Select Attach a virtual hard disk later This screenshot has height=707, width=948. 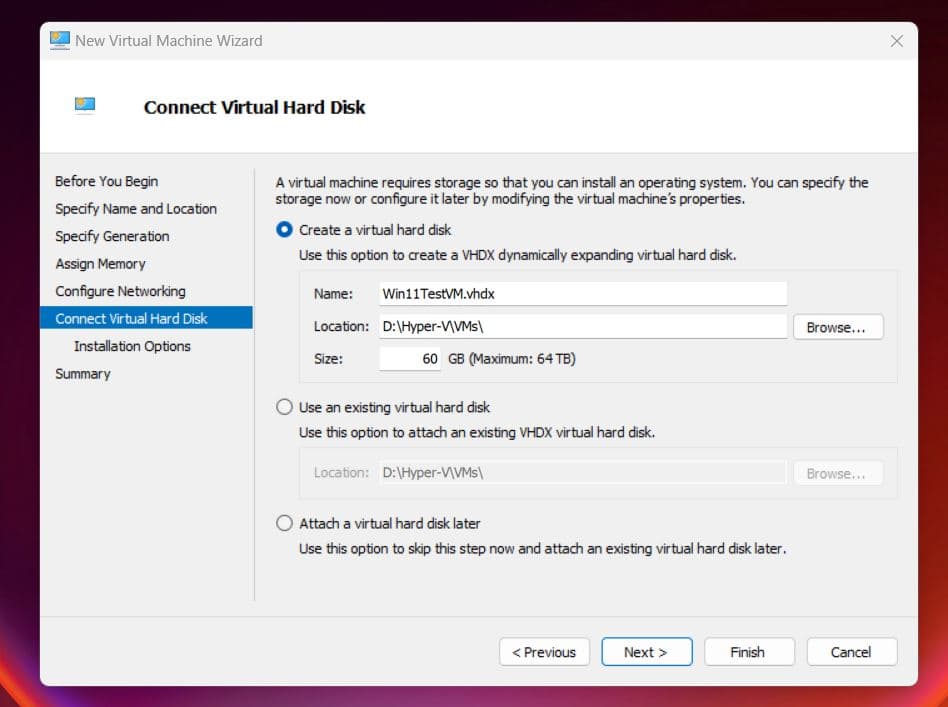(284, 524)
